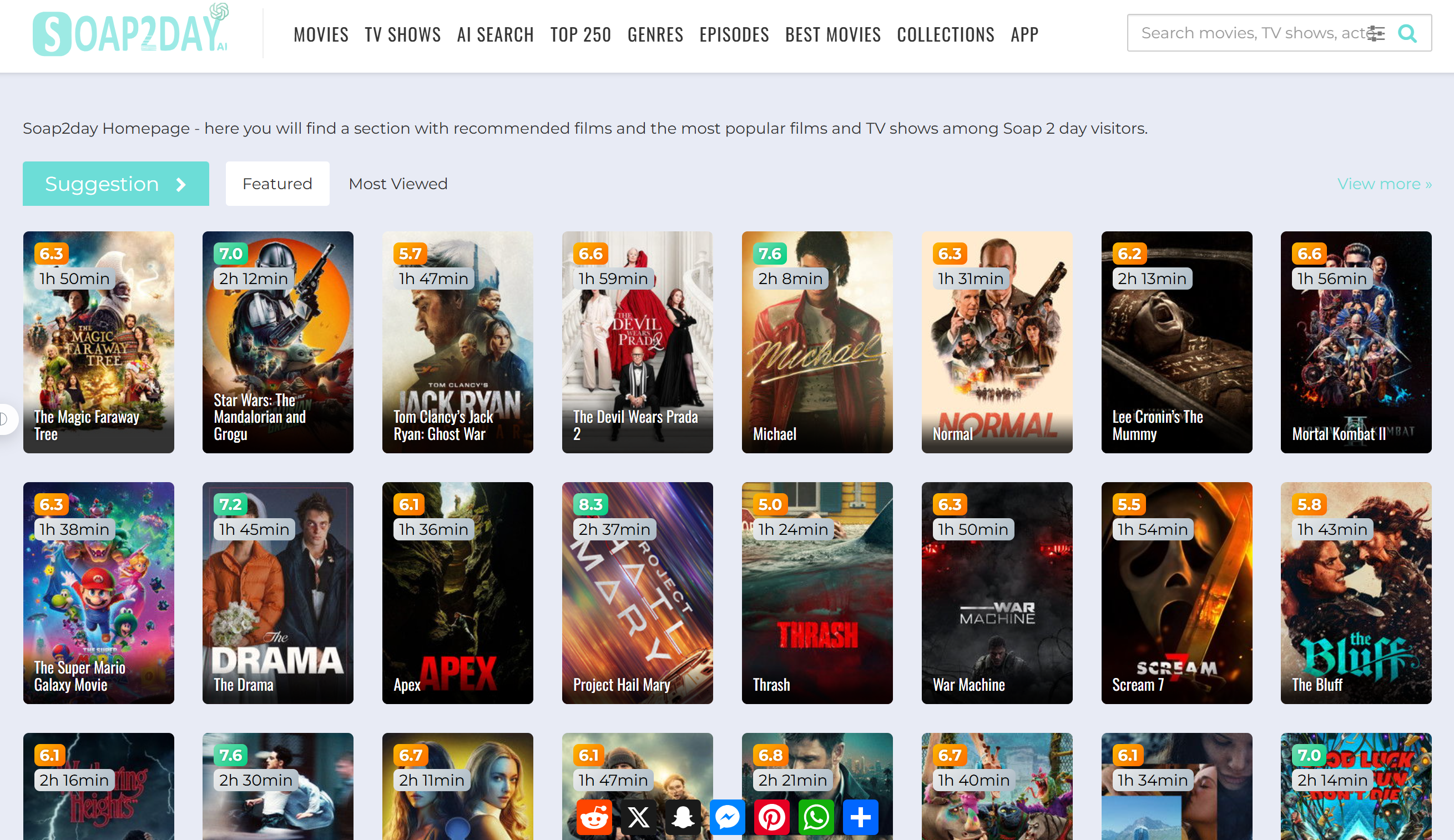The image size is (1454, 840).
Task: Open The Magic Faraway Tree poster
Action: coord(99,342)
